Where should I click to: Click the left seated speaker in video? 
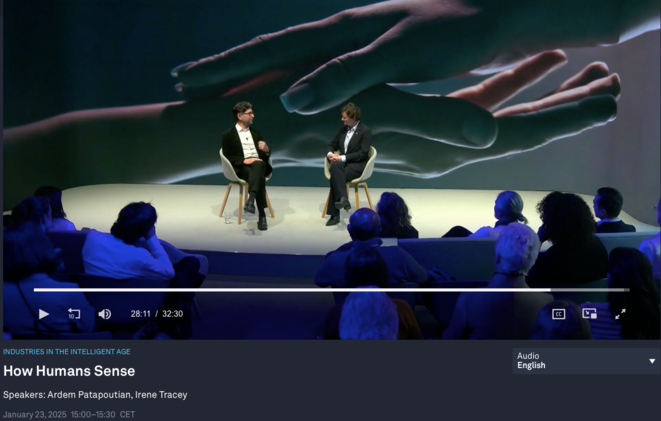(x=247, y=160)
